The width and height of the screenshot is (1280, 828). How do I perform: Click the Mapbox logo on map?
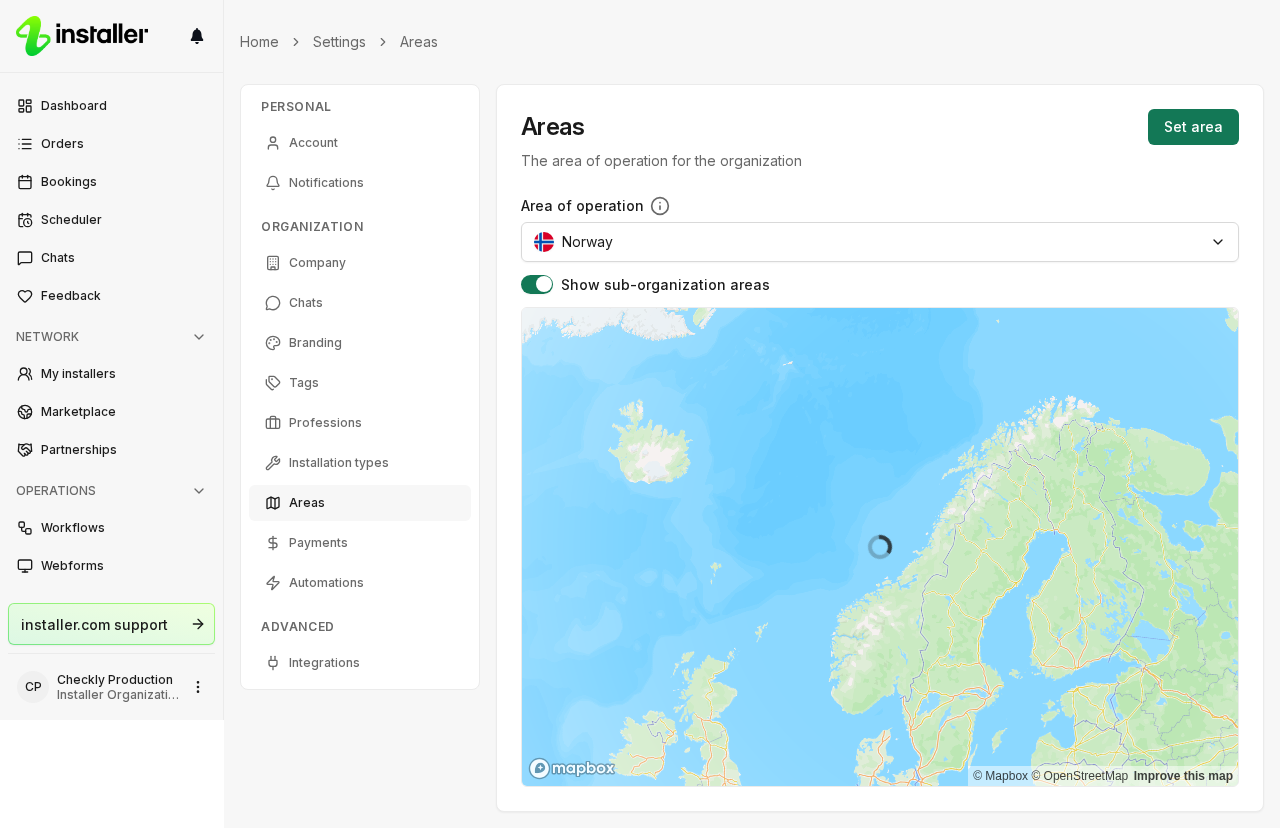pos(572,768)
